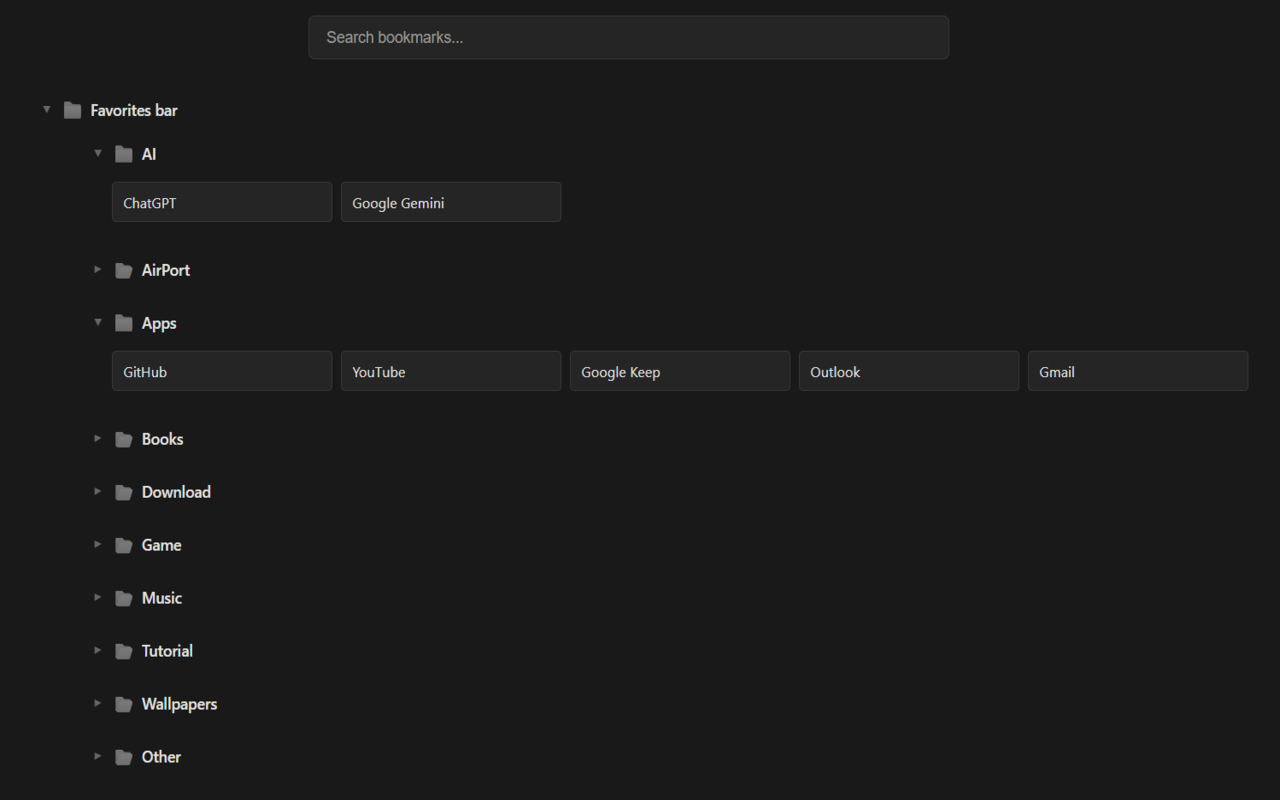Click the Favorites bar folder icon
1280x800 pixels.
point(72,110)
